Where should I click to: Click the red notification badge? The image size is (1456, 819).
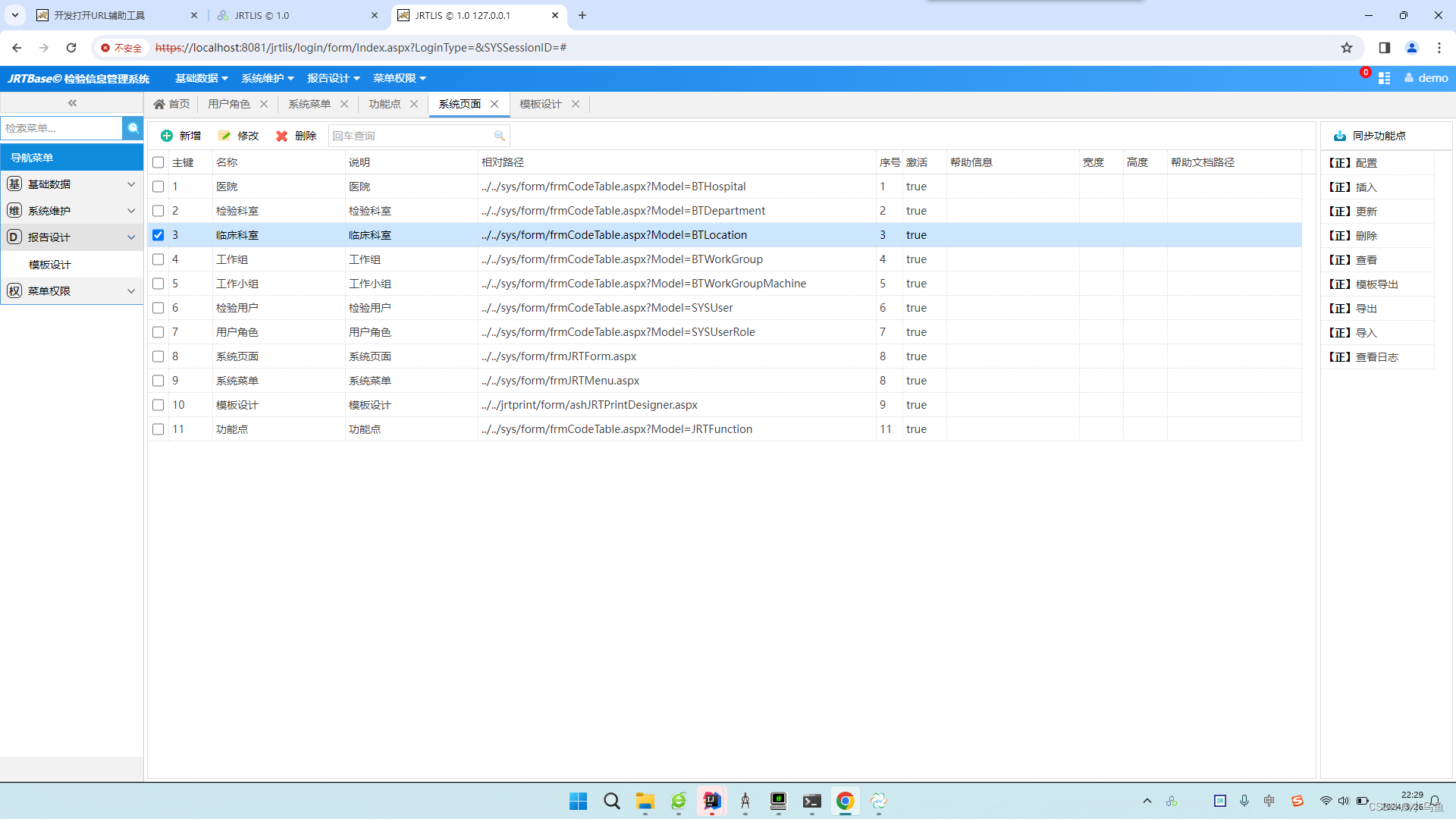(1365, 73)
